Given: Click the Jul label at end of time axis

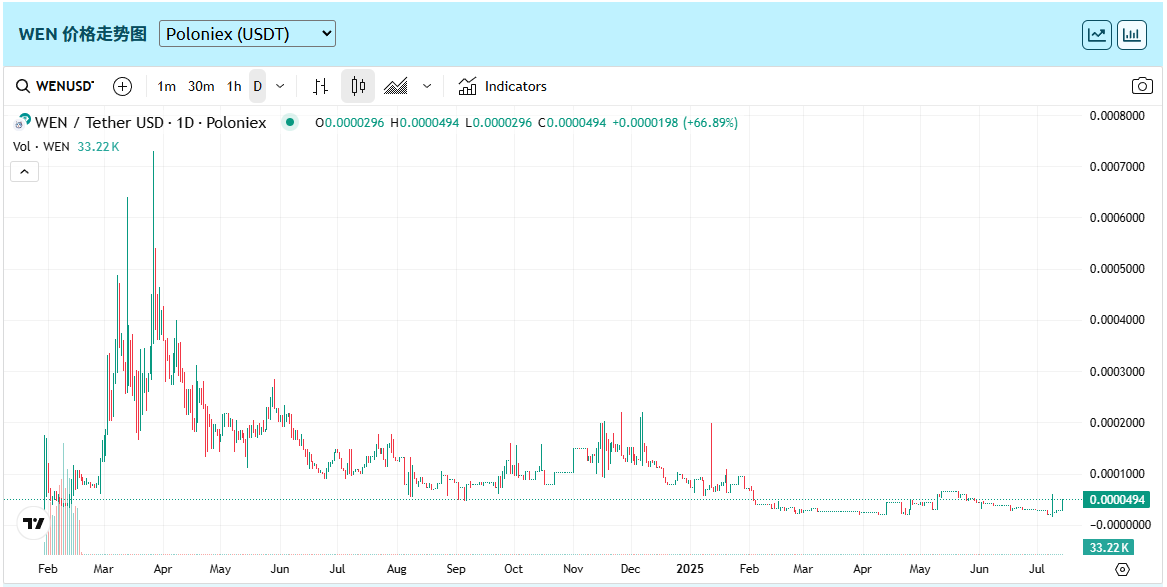Looking at the screenshot, I should click(x=1037, y=569).
